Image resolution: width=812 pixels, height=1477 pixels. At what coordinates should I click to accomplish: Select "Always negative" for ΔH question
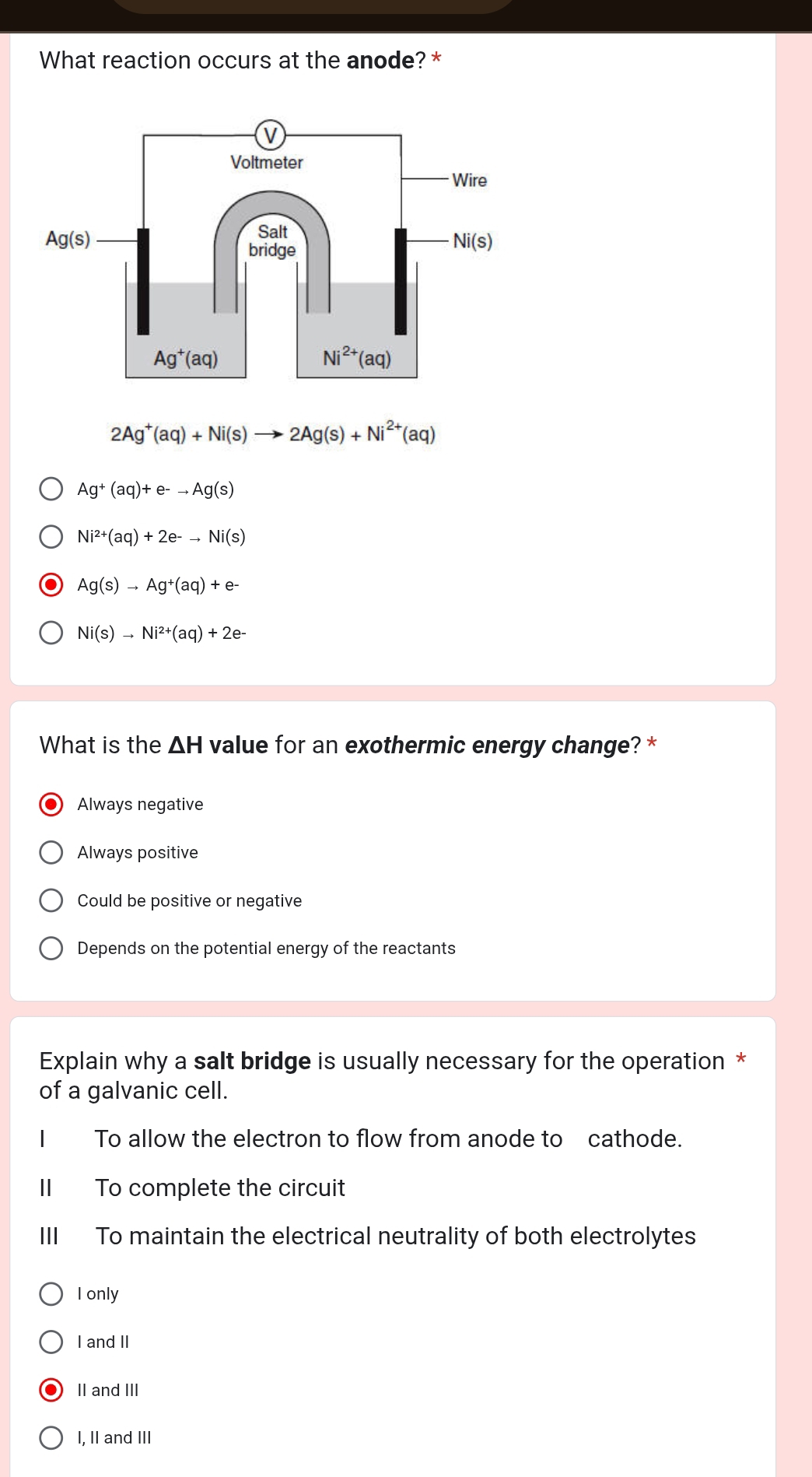click(52, 804)
